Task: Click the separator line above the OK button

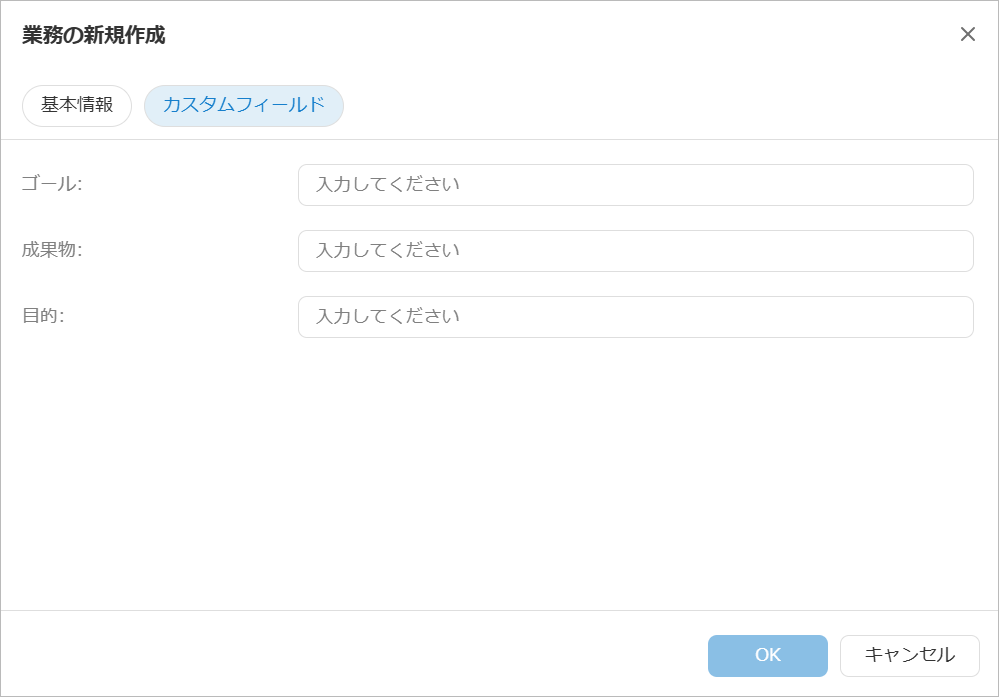Action: coord(500,610)
